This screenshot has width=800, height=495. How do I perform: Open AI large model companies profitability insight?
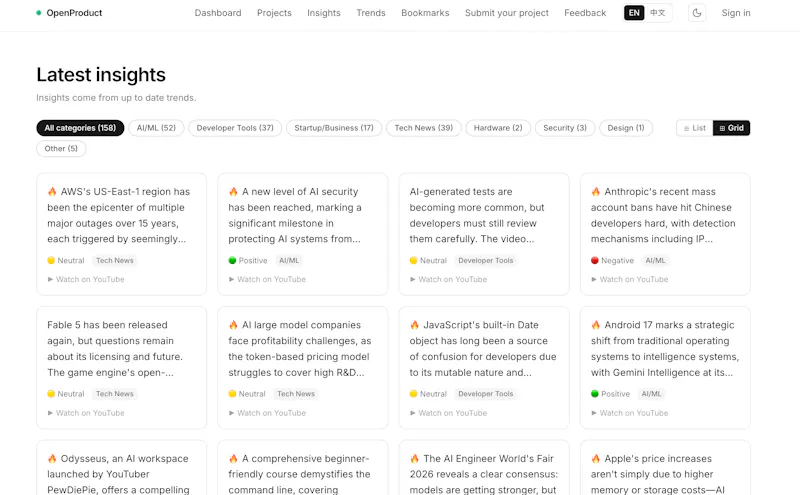[303, 368]
